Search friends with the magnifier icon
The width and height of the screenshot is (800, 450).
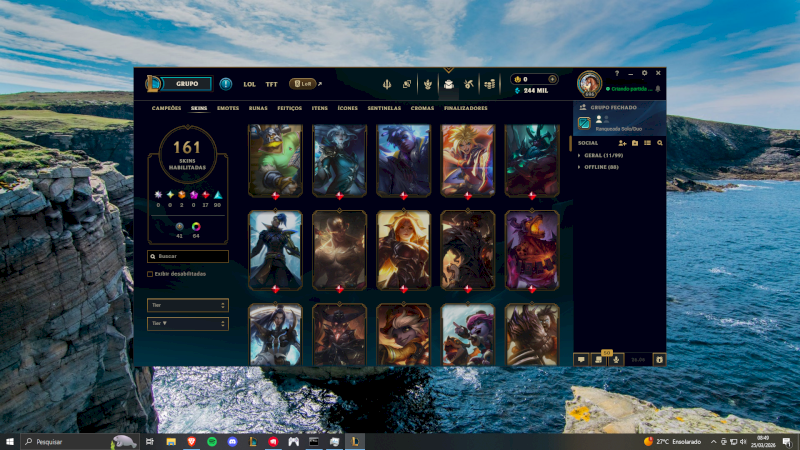point(660,143)
